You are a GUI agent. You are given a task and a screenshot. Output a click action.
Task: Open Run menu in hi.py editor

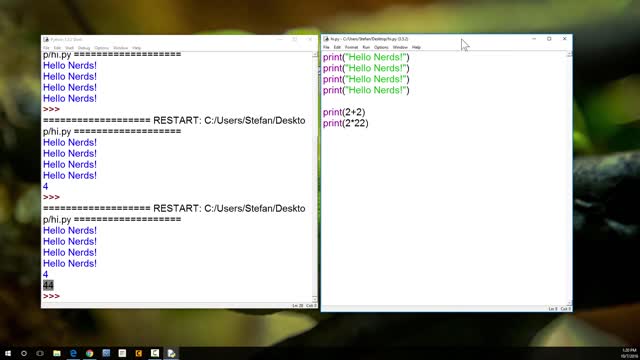[366, 47]
